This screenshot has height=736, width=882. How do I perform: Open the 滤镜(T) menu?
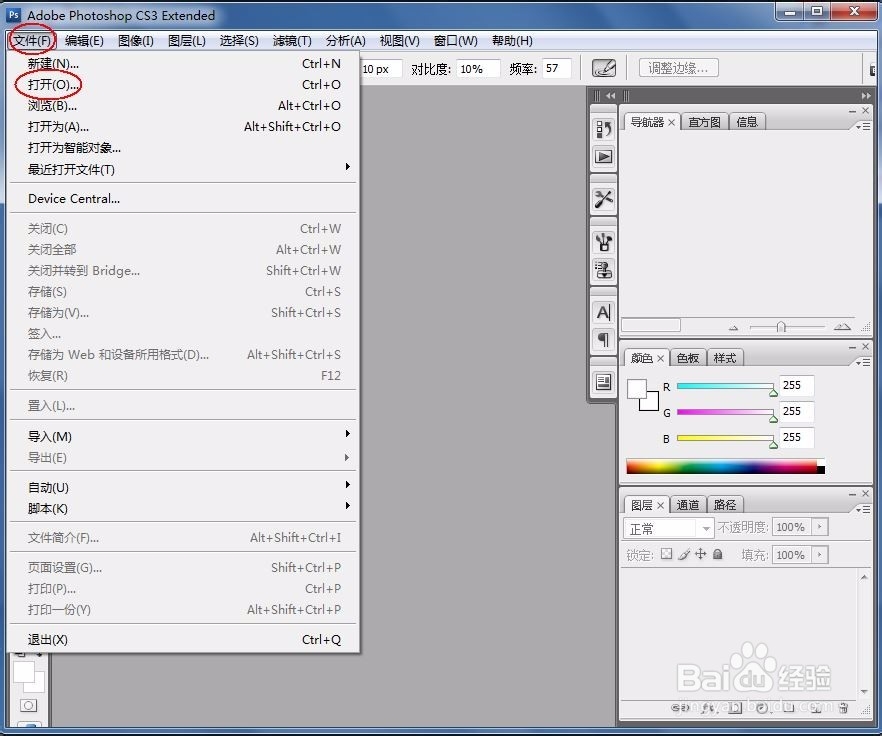coord(292,41)
